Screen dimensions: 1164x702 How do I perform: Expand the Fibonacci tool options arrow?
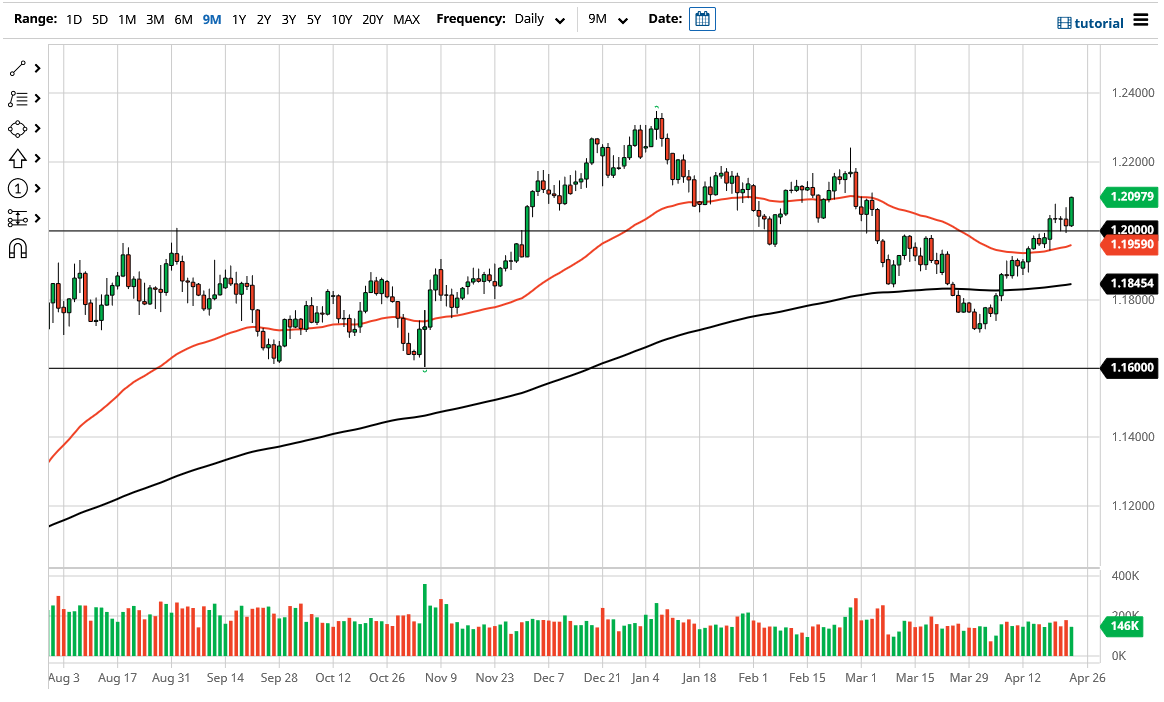(x=37, y=99)
